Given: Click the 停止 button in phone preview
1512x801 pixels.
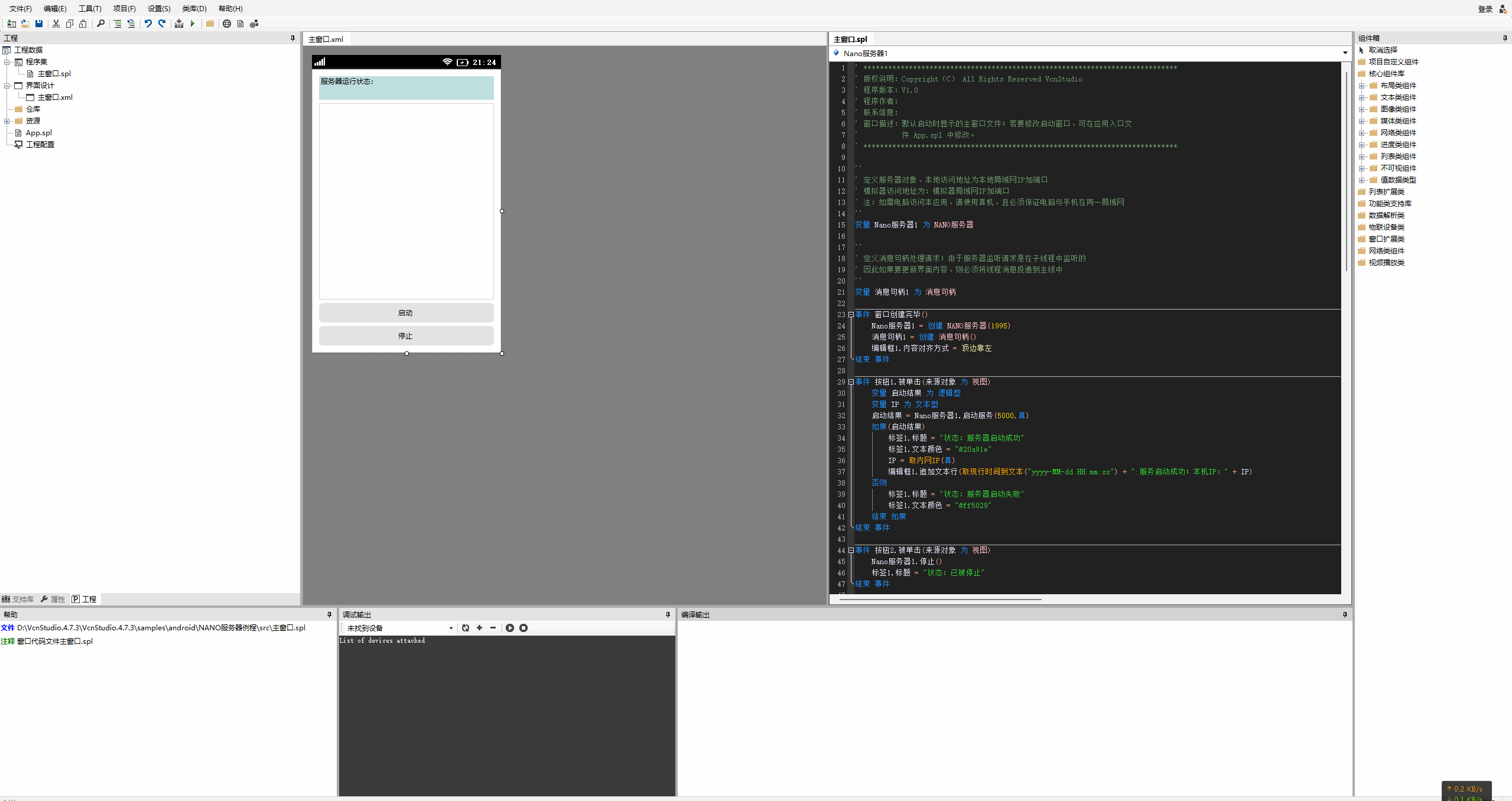Looking at the screenshot, I should (x=407, y=336).
